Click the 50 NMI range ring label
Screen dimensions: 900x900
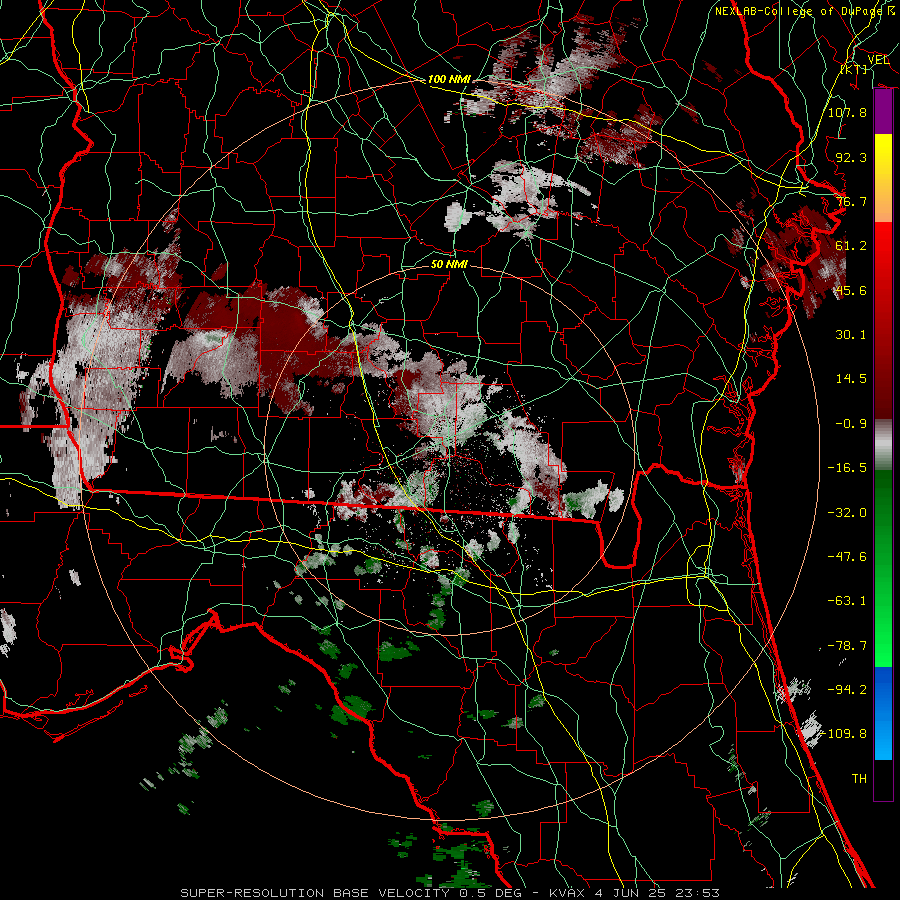coord(449,264)
